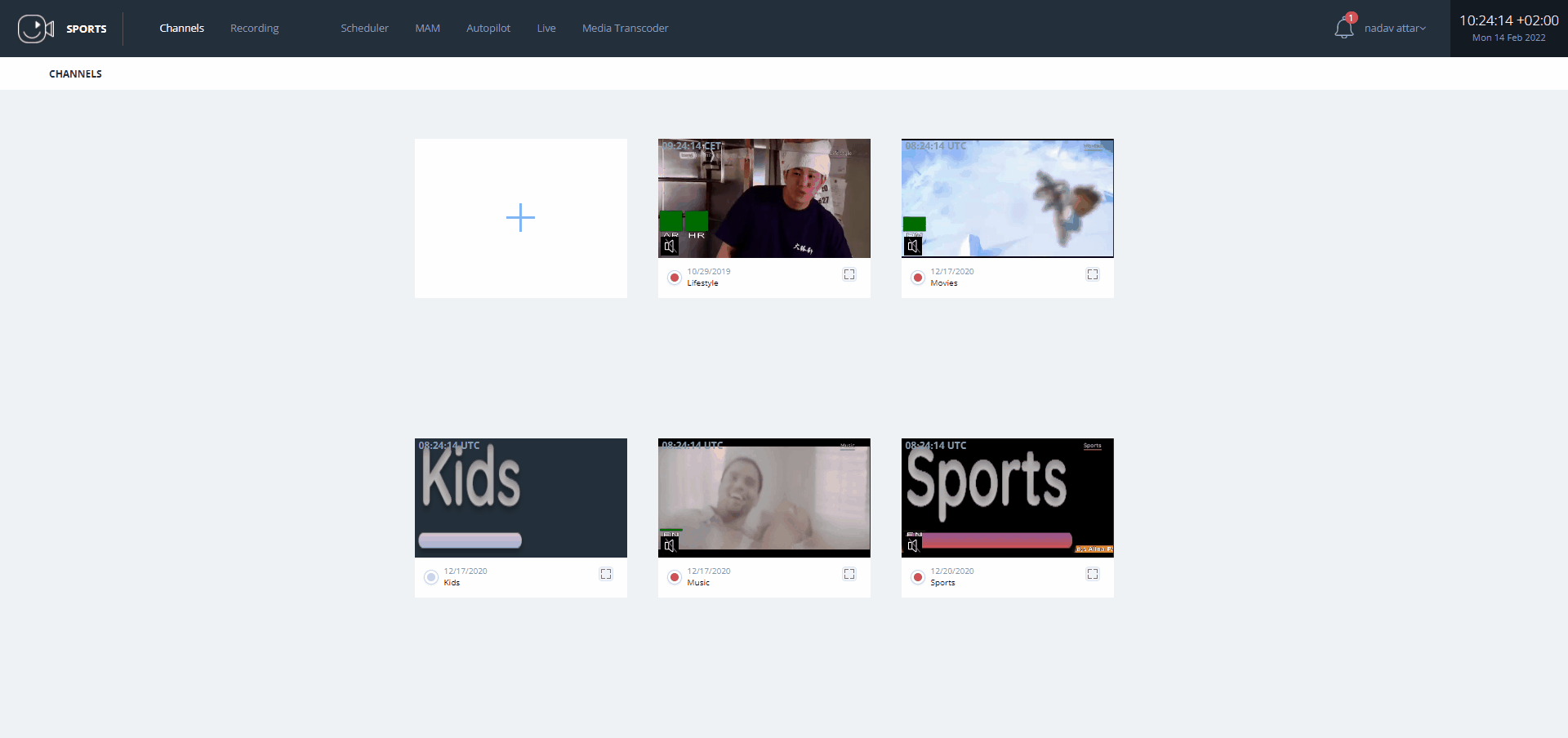This screenshot has width=1568, height=738.
Task: Open the Autopilot menu
Action: pos(488,27)
